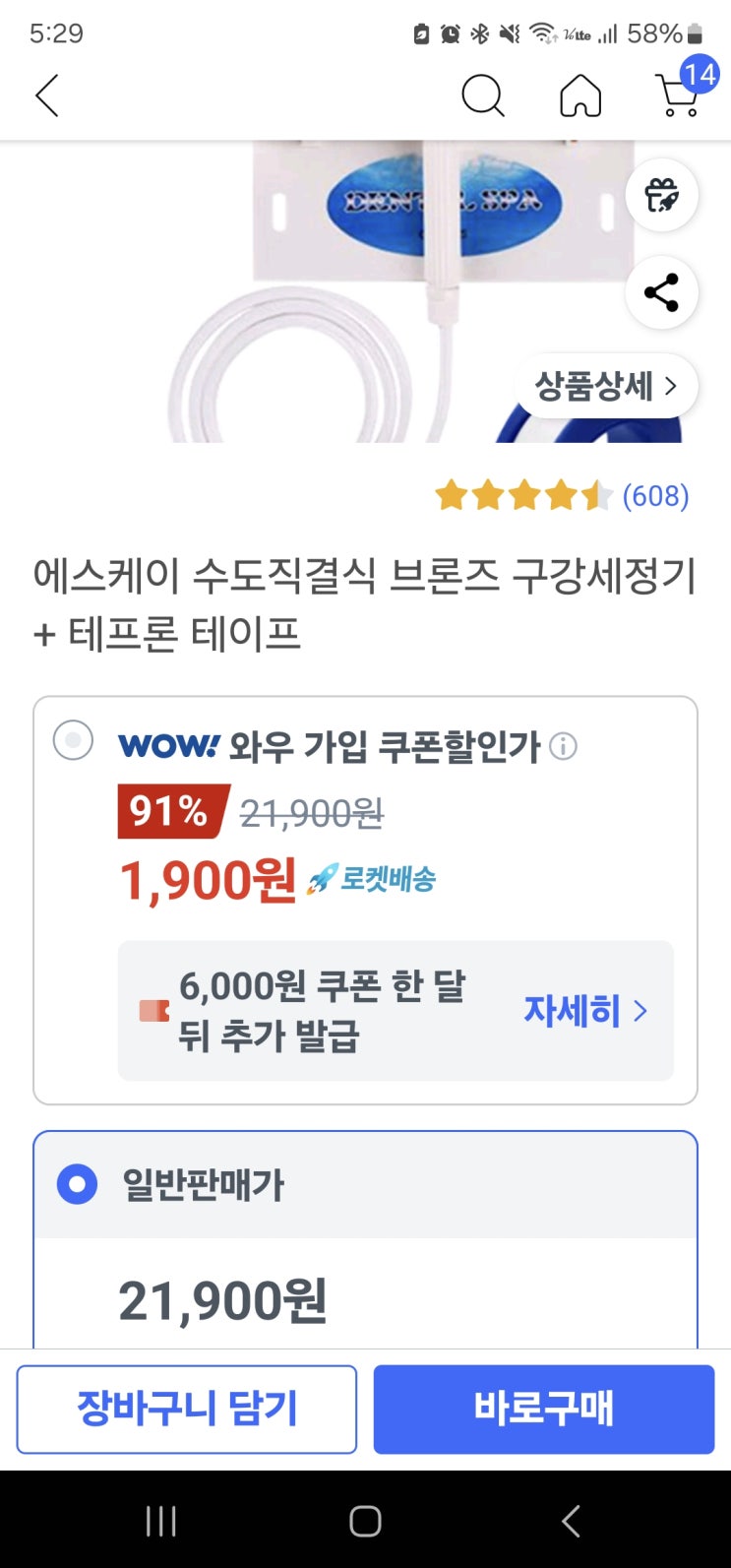
Task: Expand 상품상세 product details
Action: coord(605,386)
